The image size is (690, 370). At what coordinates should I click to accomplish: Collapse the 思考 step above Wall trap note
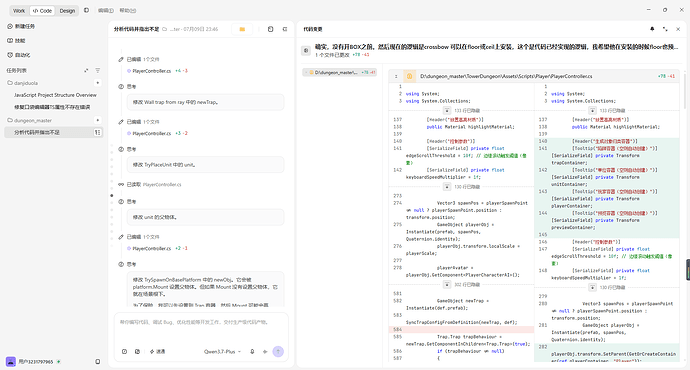click(127, 87)
